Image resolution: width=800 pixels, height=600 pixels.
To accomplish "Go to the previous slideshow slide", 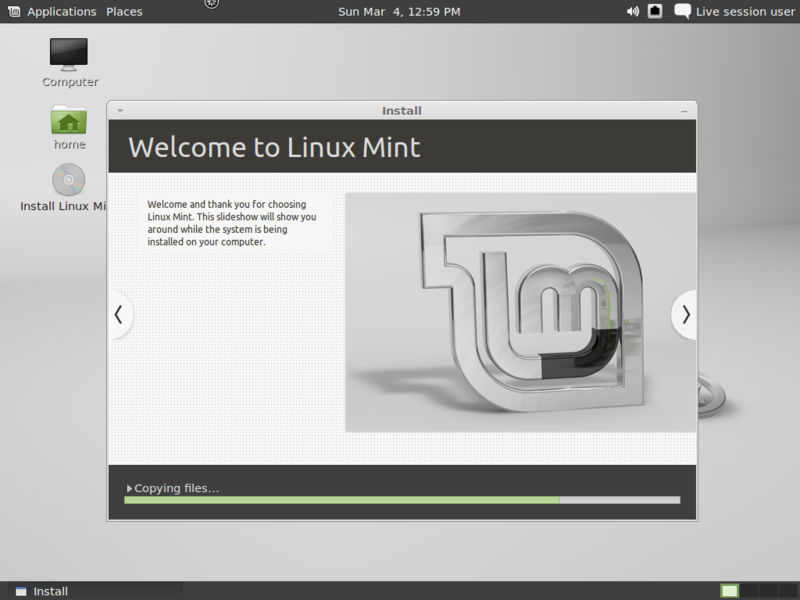I will pos(120,315).
